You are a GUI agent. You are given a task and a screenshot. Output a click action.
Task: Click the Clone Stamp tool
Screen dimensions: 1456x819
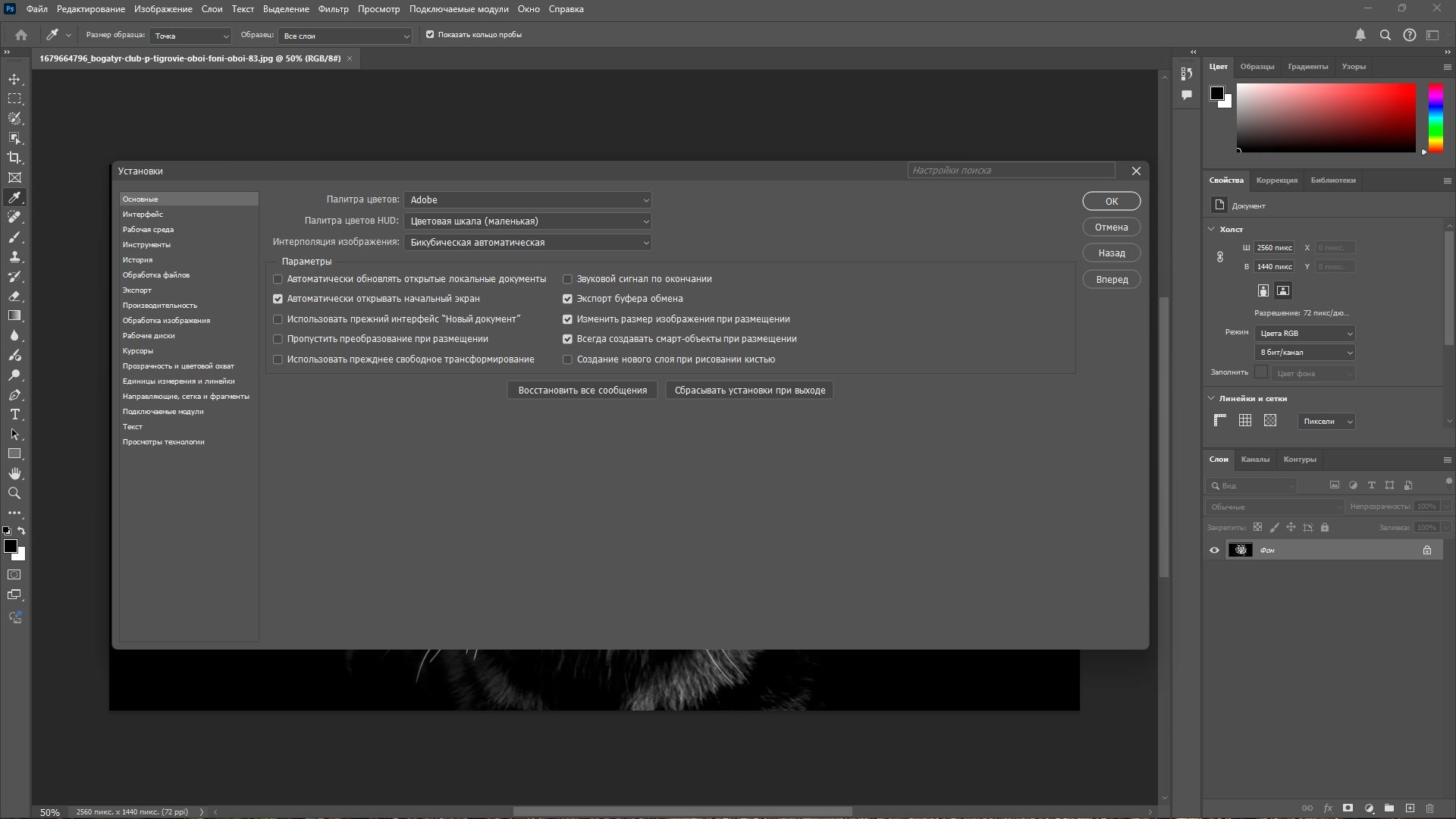click(14, 256)
